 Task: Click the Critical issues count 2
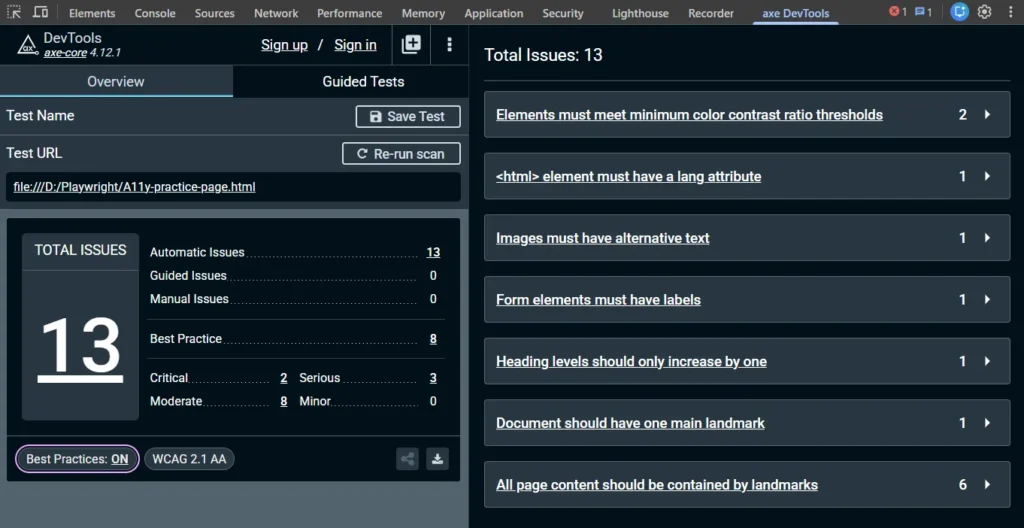point(283,378)
